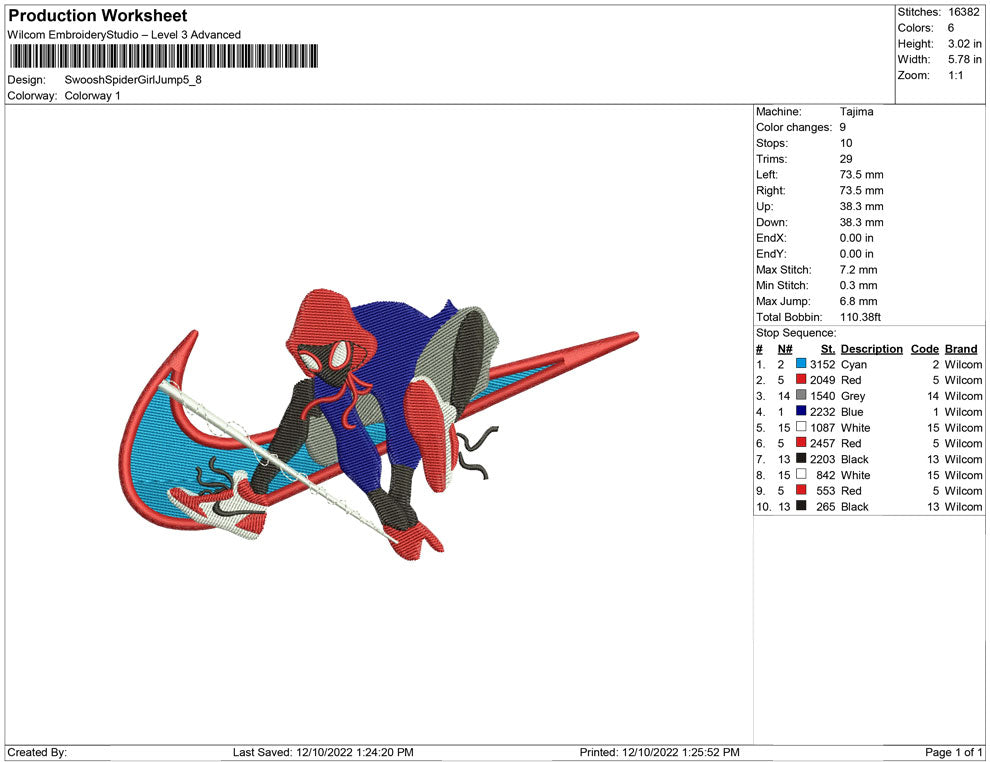Click the Created By label
This screenshot has width=990, height=762.
click(37, 752)
